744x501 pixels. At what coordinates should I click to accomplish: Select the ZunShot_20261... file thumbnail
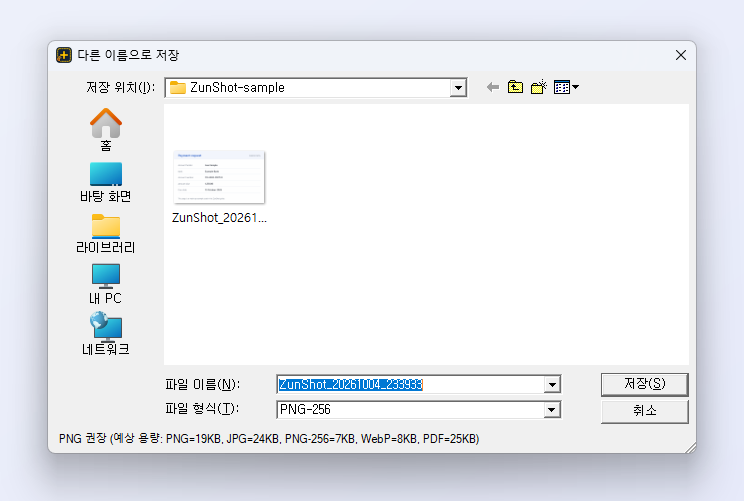(219, 177)
